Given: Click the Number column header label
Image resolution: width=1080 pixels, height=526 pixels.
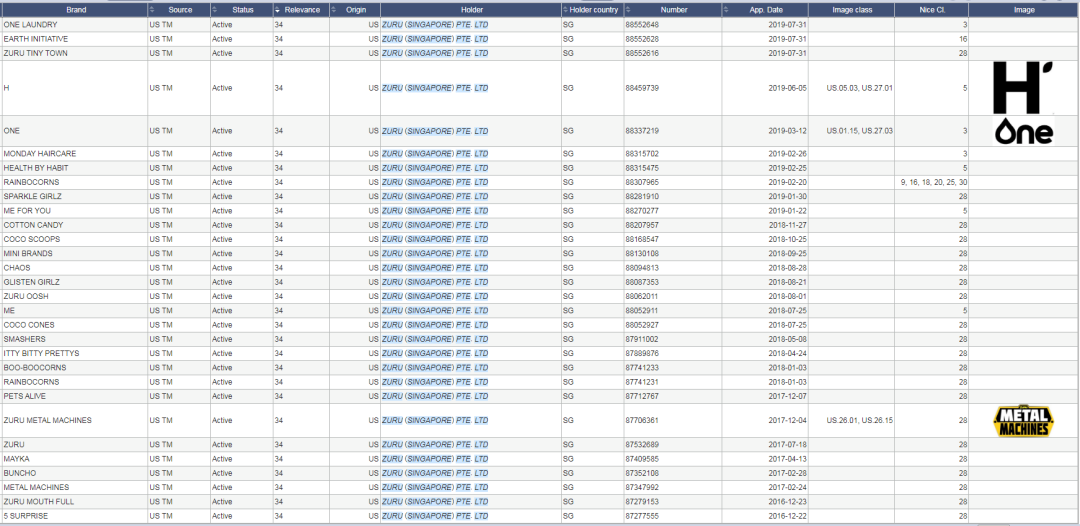Looking at the screenshot, I should [x=674, y=10].
